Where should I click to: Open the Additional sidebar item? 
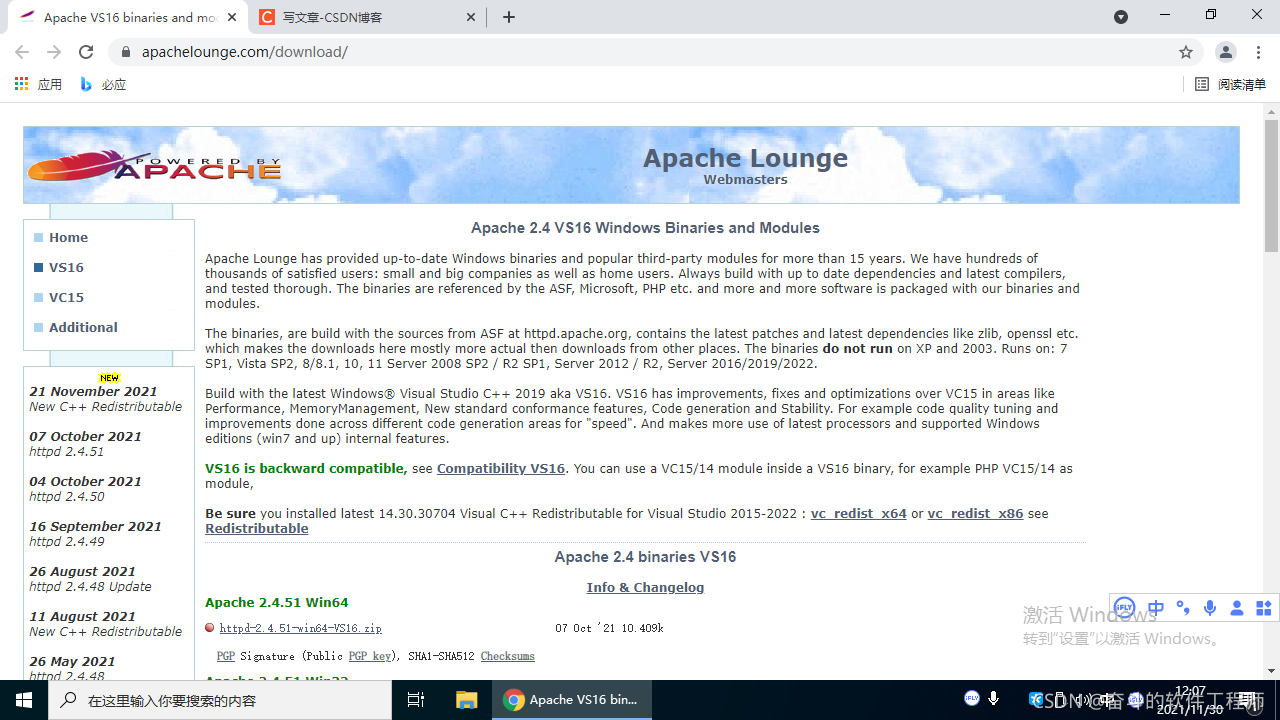pyautogui.click(x=83, y=327)
